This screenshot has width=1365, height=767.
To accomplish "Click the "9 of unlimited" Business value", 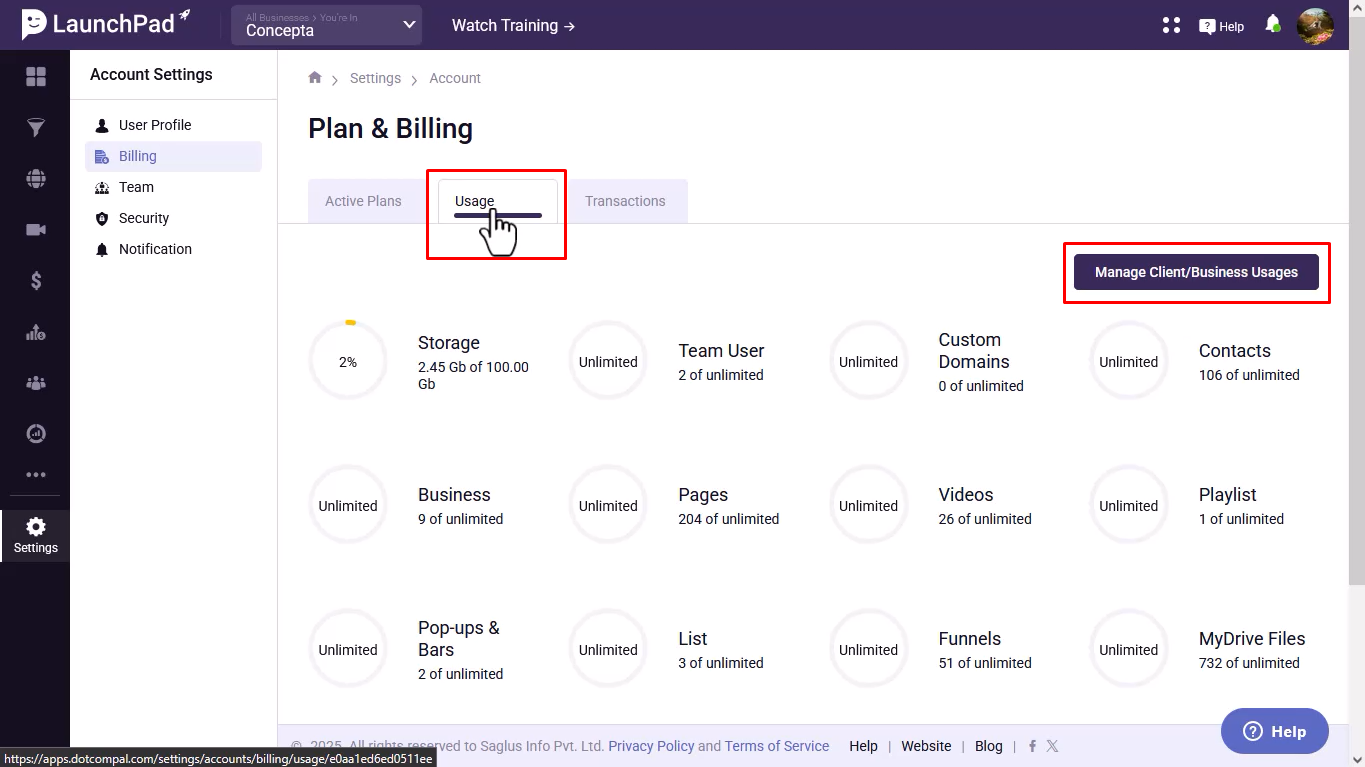I will pyautogui.click(x=461, y=519).
